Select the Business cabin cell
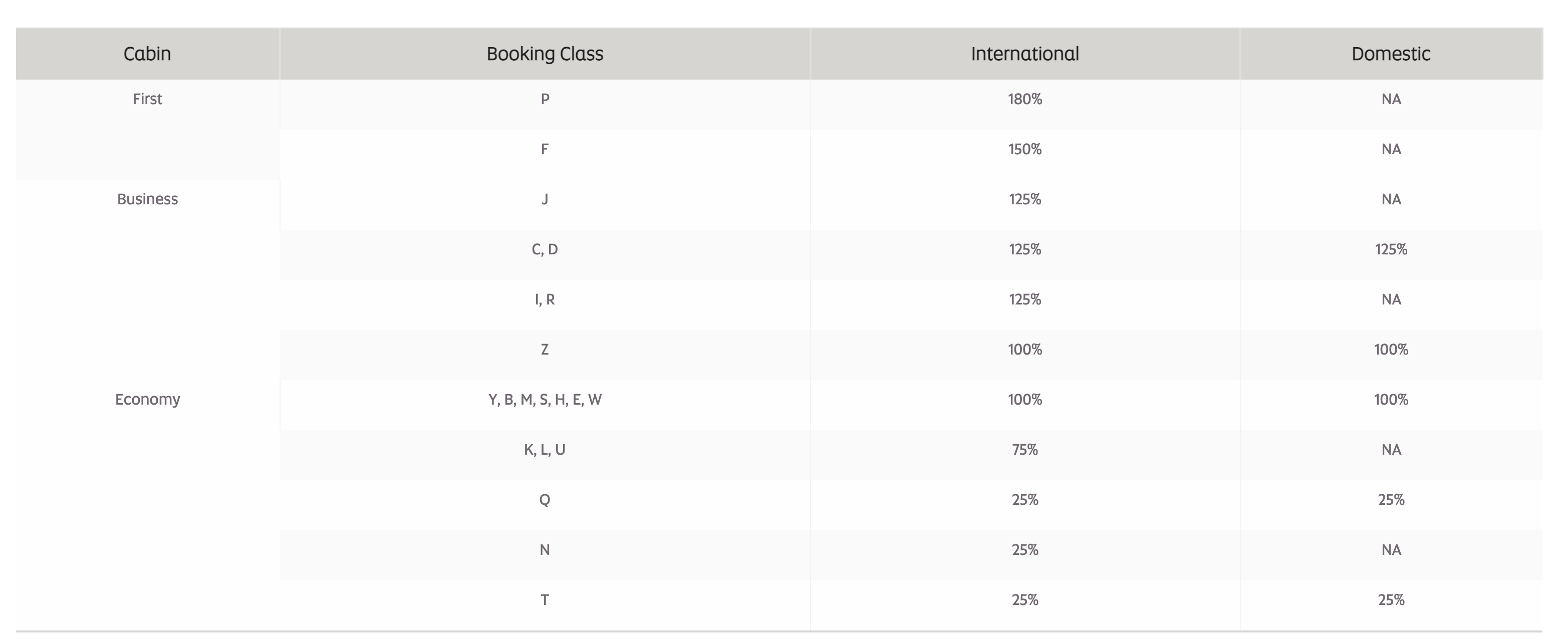Screen dimensions: 1568x643 [147, 199]
